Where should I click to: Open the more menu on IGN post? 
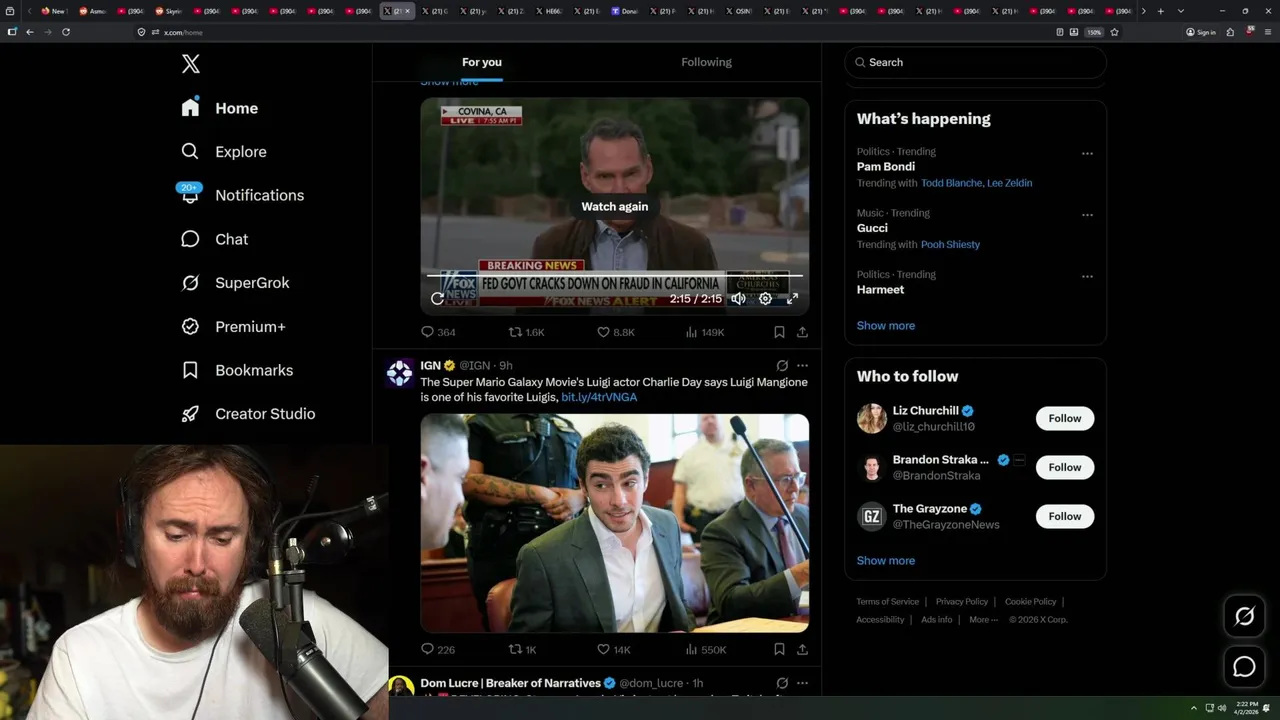(802, 366)
